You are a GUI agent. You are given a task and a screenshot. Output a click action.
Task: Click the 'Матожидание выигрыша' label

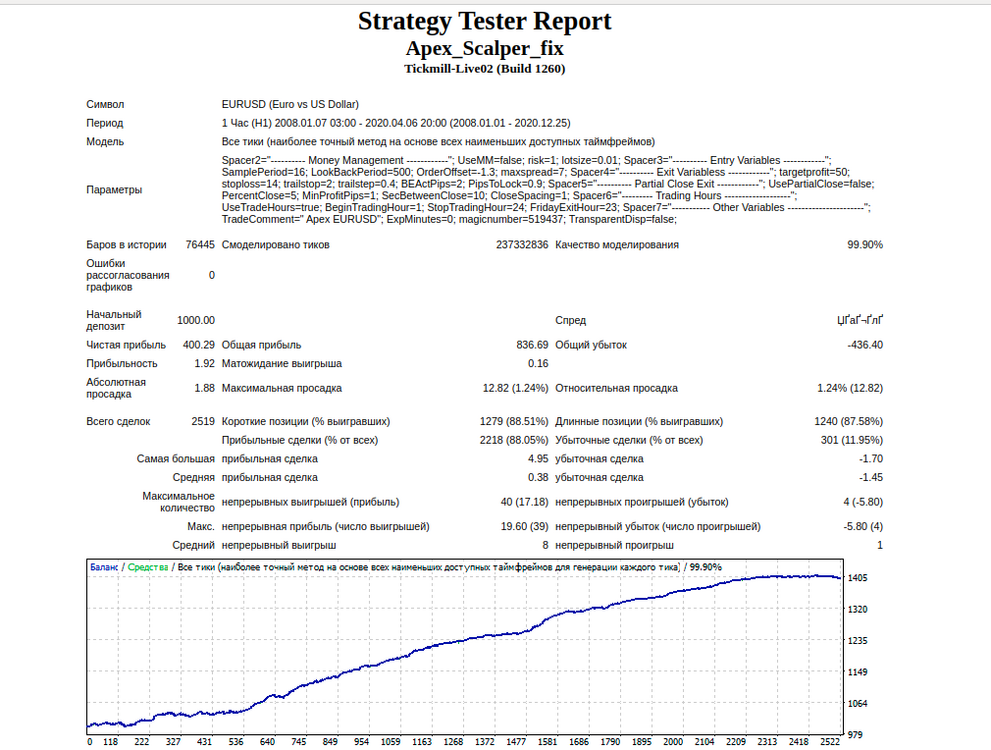pyautogui.click(x=282, y=363)
